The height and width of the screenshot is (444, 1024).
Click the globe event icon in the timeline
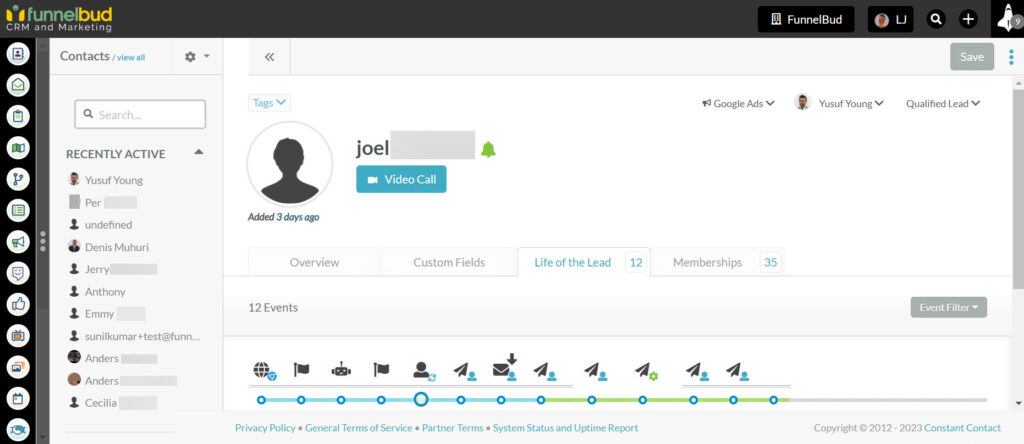pyautogui.click(x=263, y=370)
